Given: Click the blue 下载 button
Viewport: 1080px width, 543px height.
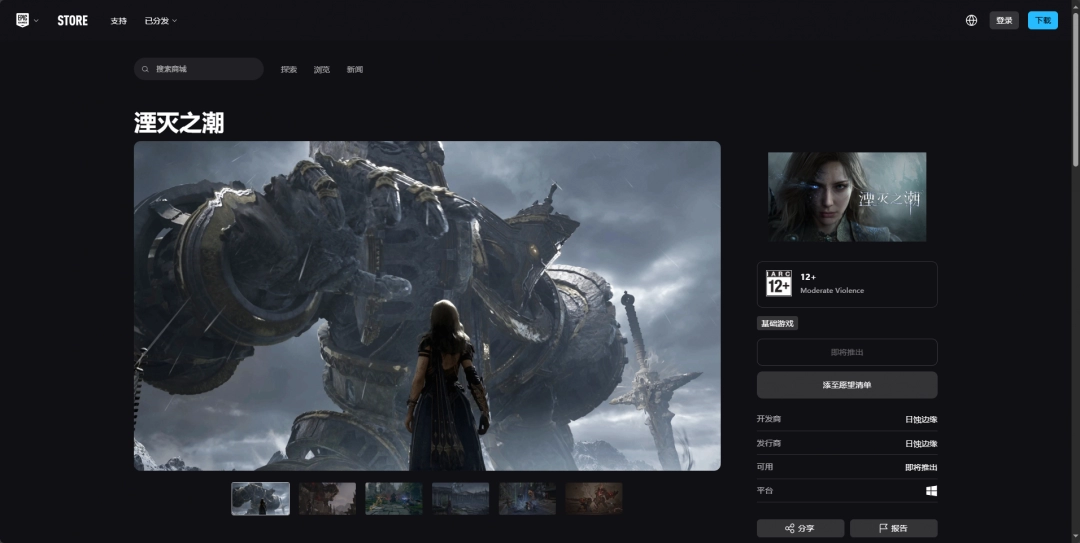Looking at the screenshot, I should coord(1042,20).
